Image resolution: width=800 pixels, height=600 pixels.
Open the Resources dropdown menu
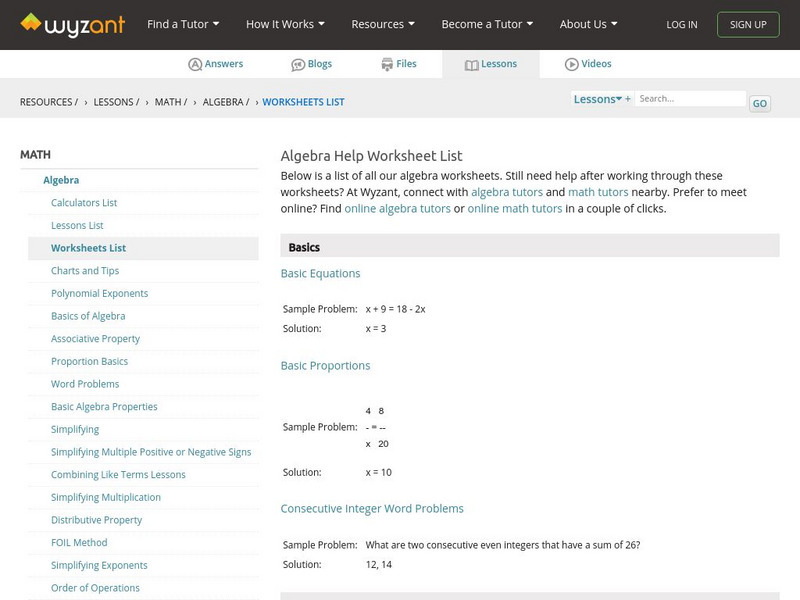pos(383,24)
